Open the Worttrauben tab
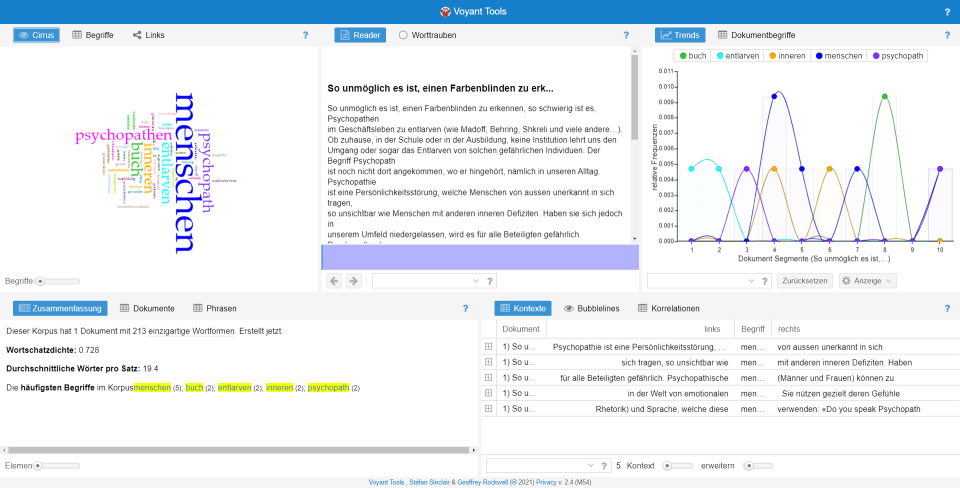The image size is (960, 488). coord(427,36)
